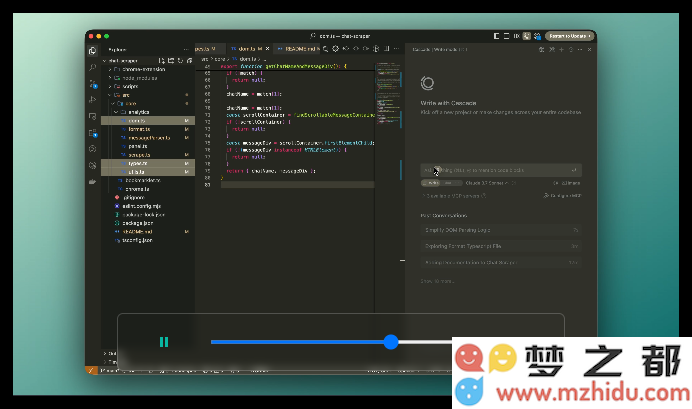Open Explorer panel more actions ellipsis
692x409 pixels.
click(186, 49)
